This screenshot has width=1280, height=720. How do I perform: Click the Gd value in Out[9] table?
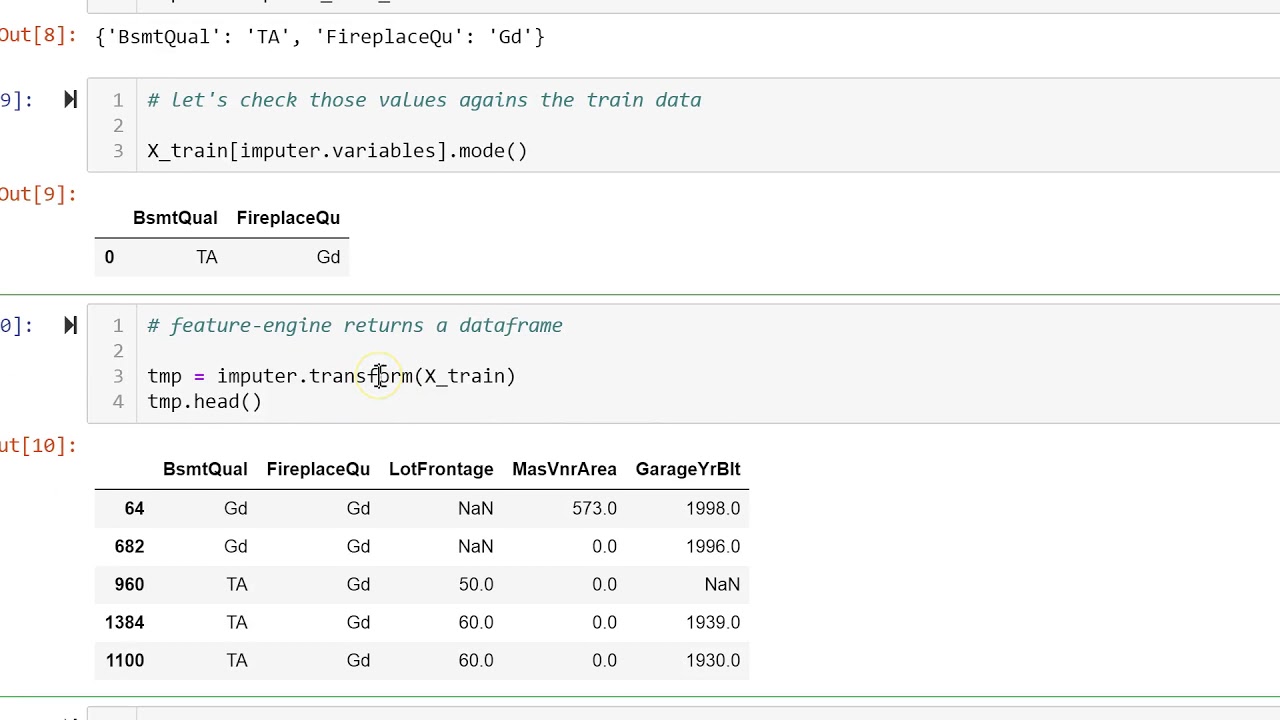pyautogui.click(x=328, y=257)
